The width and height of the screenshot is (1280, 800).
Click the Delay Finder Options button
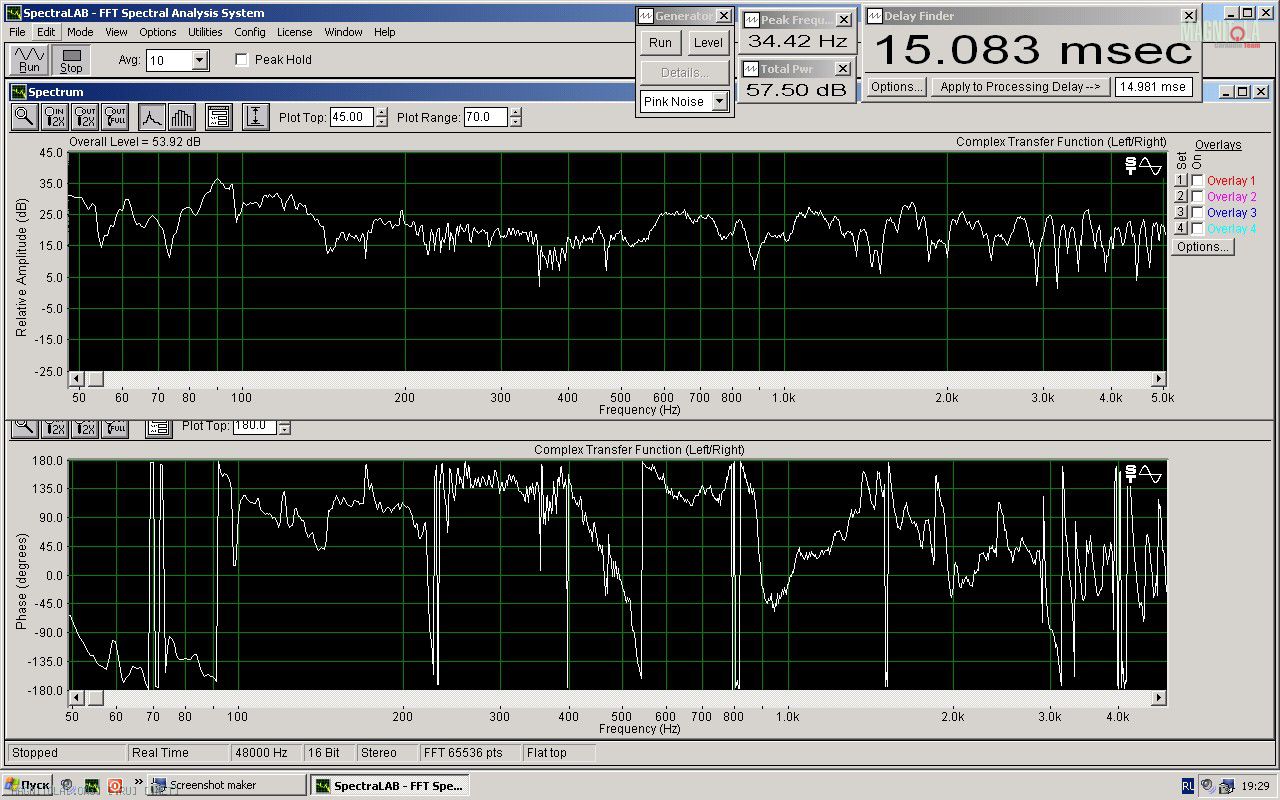(896, 87)
